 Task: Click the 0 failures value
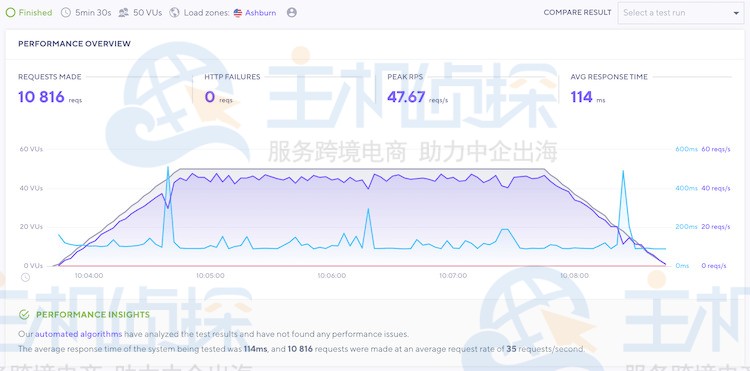pos(210,97)
